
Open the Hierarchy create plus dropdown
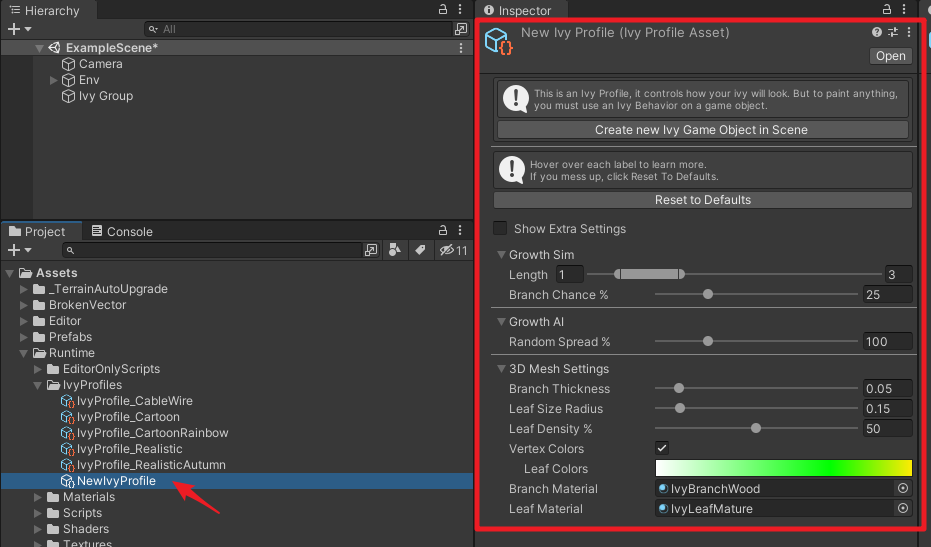[19, 29]
